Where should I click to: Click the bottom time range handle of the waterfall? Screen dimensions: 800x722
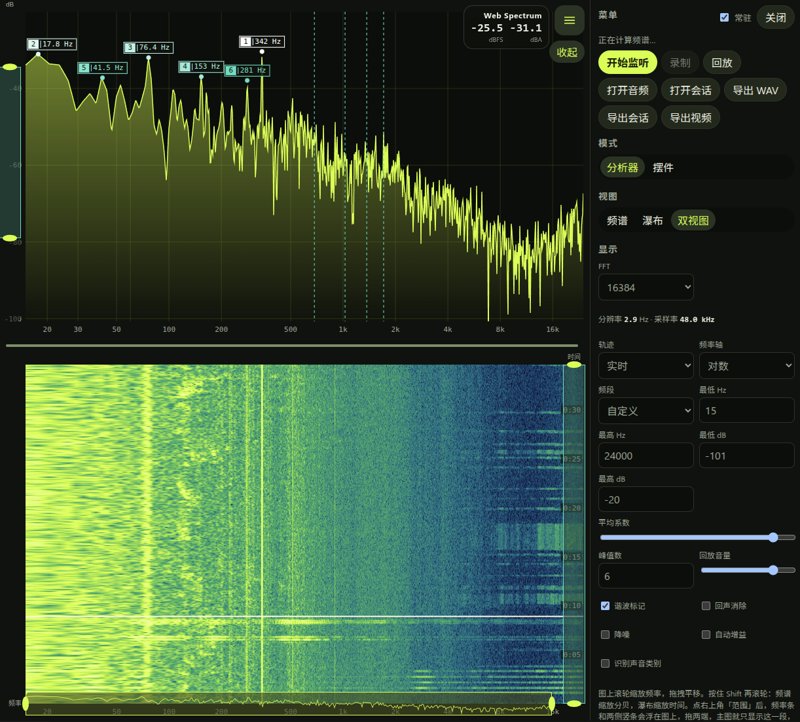pyautogui.click(x=574, y=704)
